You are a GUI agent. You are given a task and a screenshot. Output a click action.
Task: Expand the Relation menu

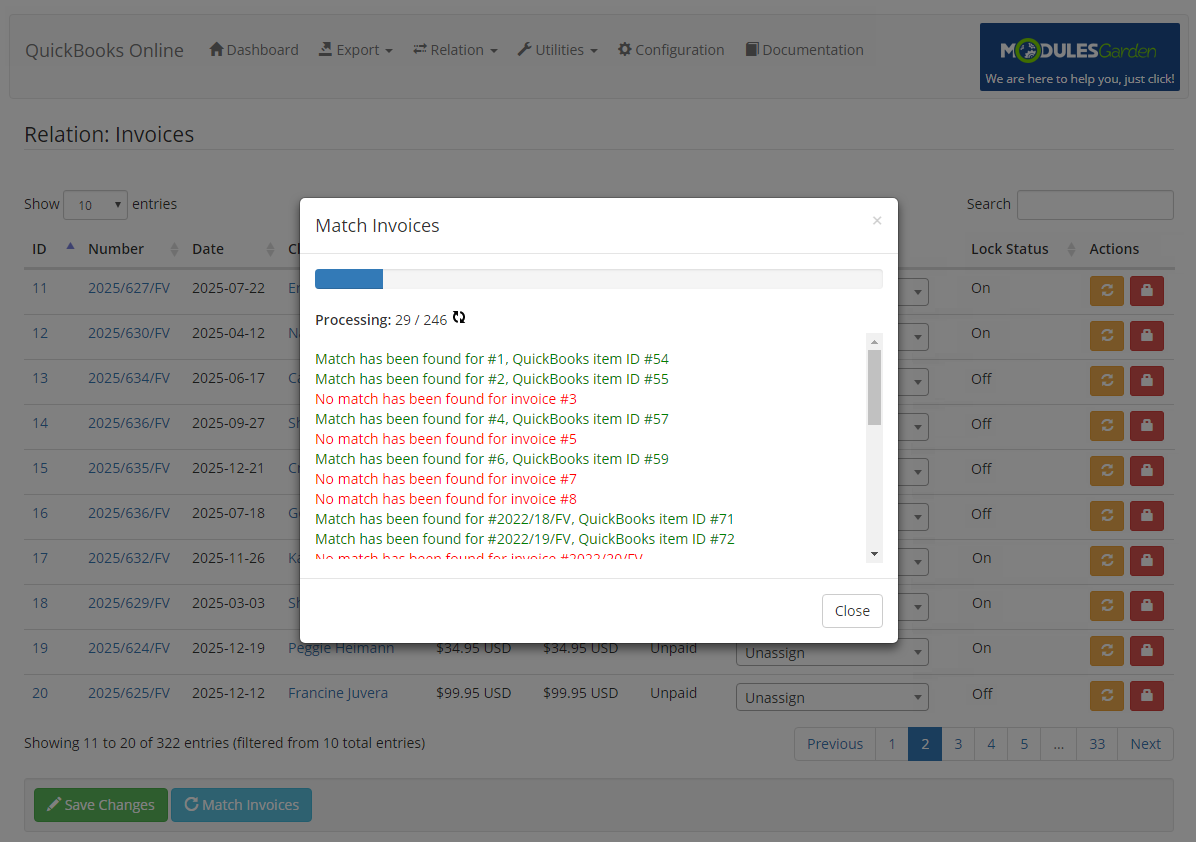click(x=455, y=49)
